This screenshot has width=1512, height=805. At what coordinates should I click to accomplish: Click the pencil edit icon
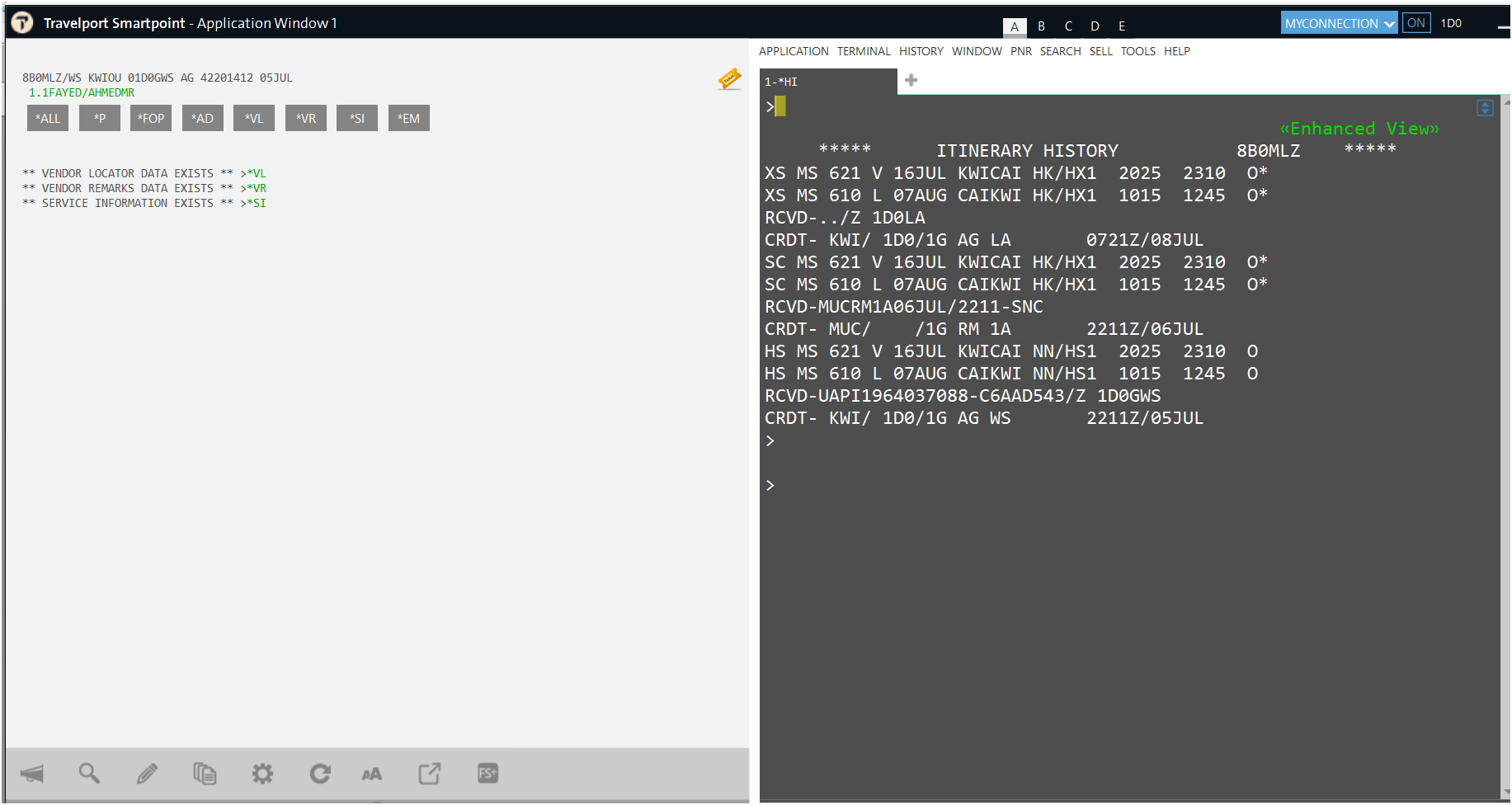click(x=147, y=774)
